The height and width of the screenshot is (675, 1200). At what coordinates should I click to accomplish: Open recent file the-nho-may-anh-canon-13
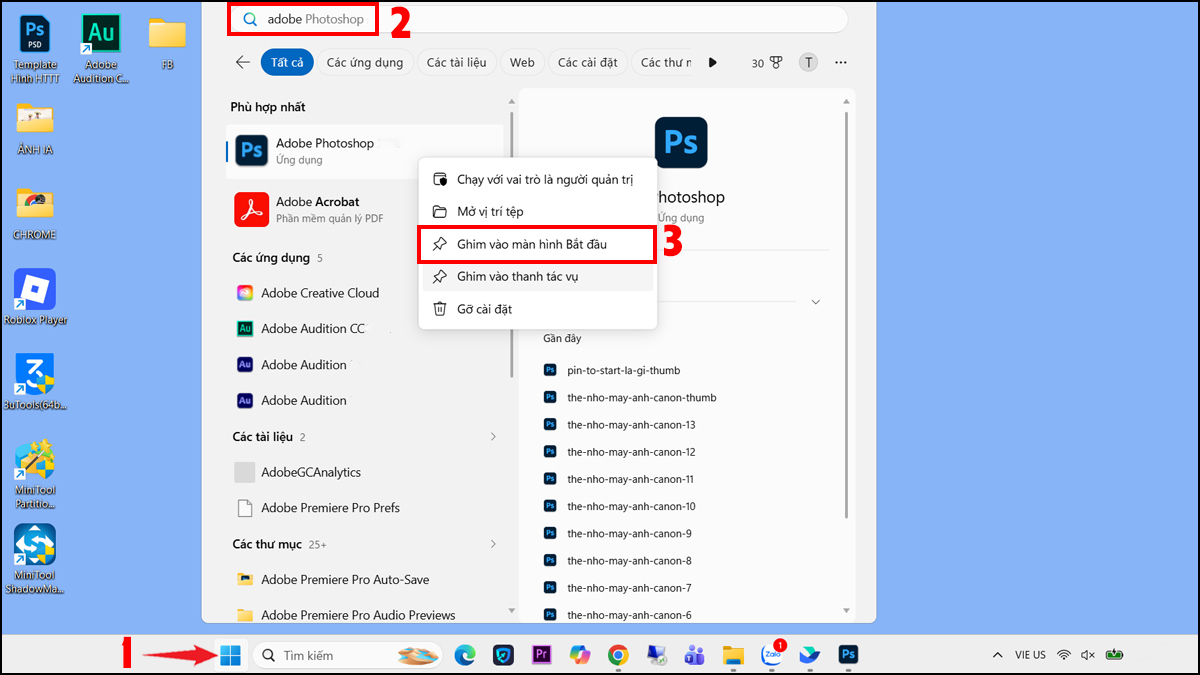click(x=619, y=425)
